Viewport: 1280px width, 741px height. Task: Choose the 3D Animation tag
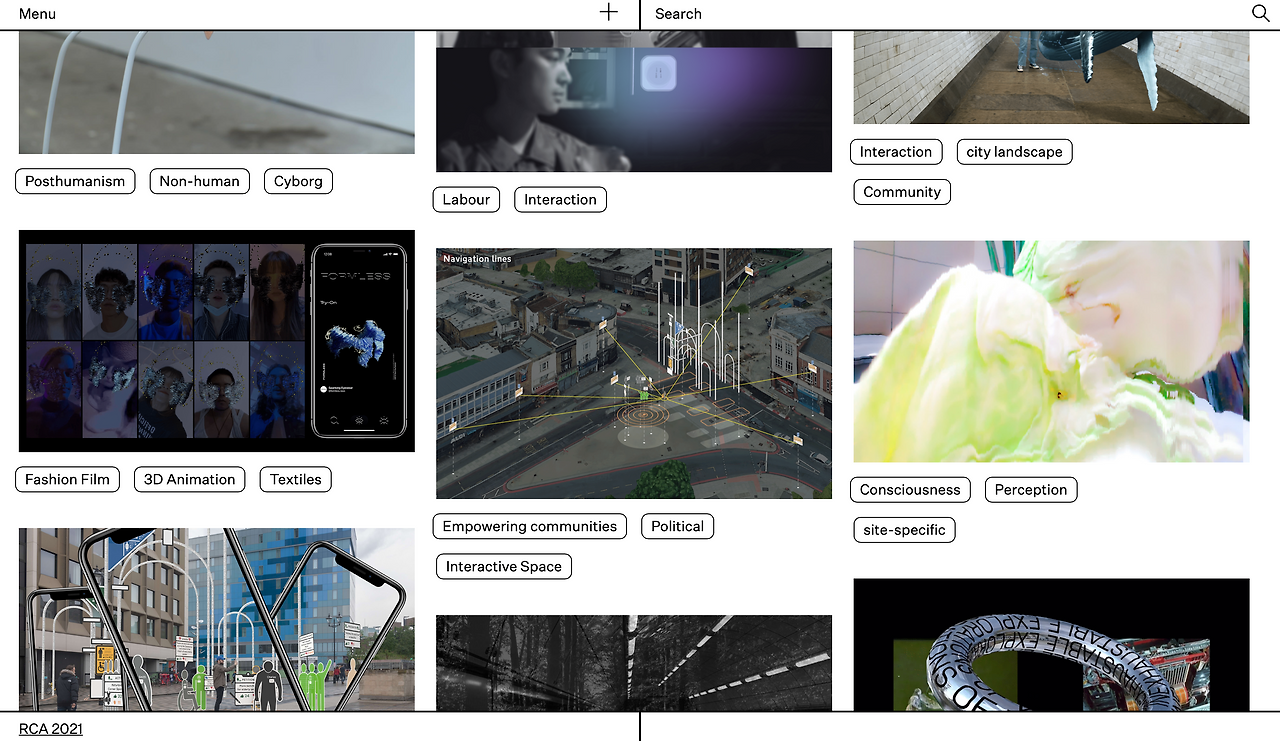[190, 479]
